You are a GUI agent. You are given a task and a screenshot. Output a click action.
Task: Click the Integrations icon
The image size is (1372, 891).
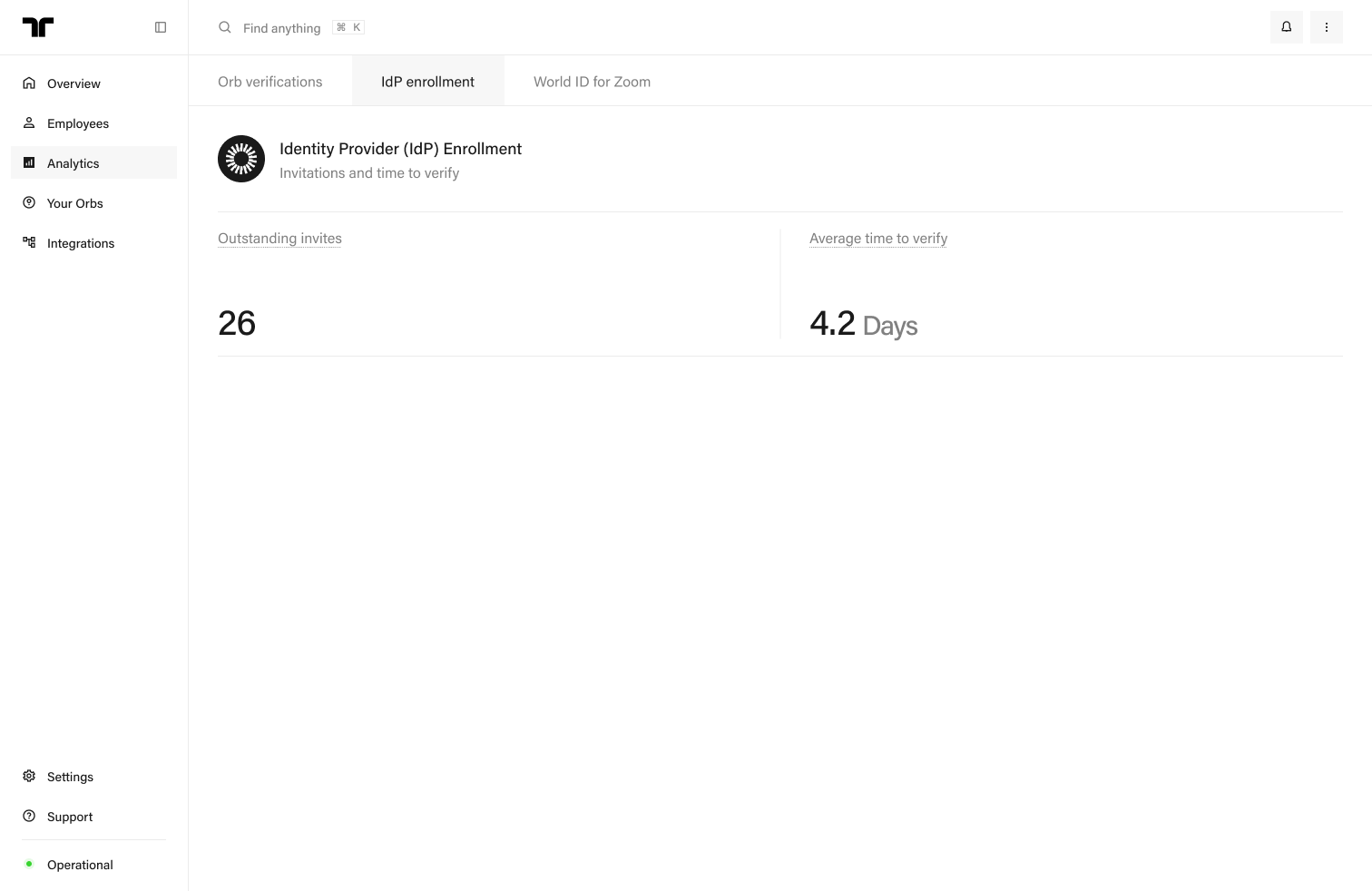click(x=29, y=242)
